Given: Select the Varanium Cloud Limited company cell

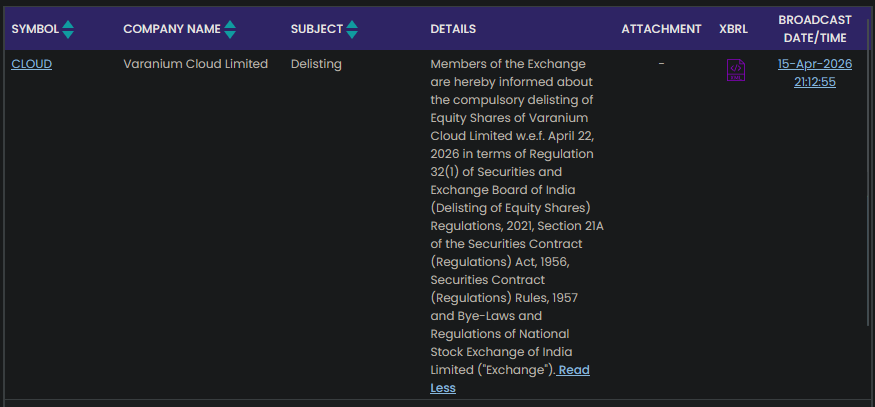Looking at the screenshot, I should pos(195,64).
